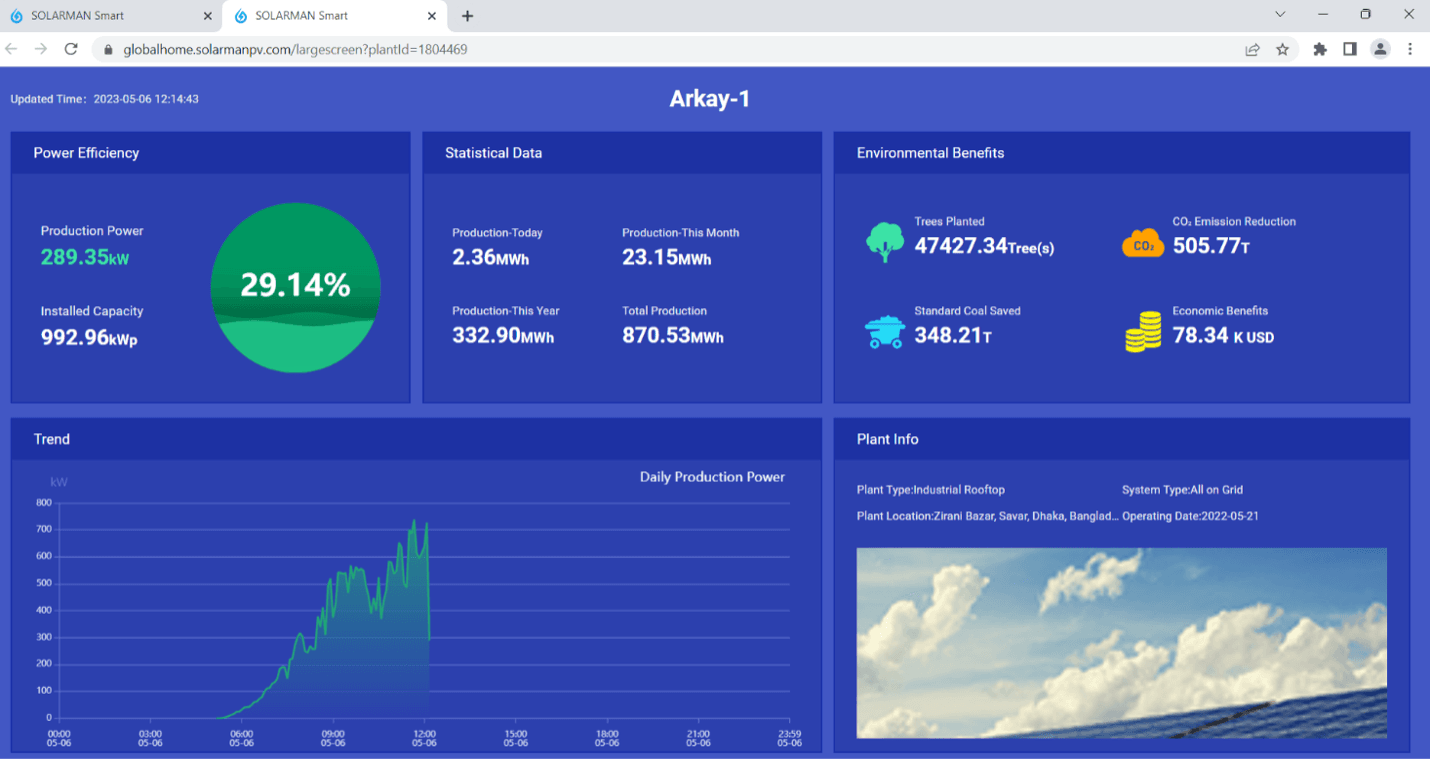The width and height of the screenshot is (1430, 763).
Task: Click the plant photo of solar panels
Action: [1121, 642]
